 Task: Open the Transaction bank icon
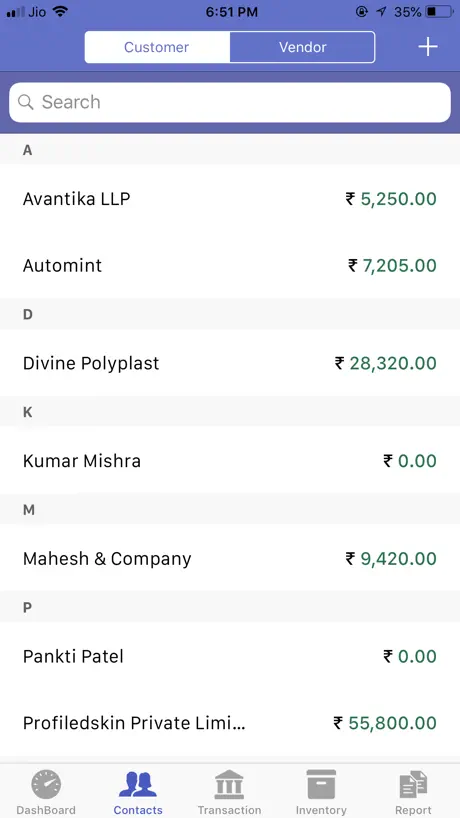pos(229,785)
